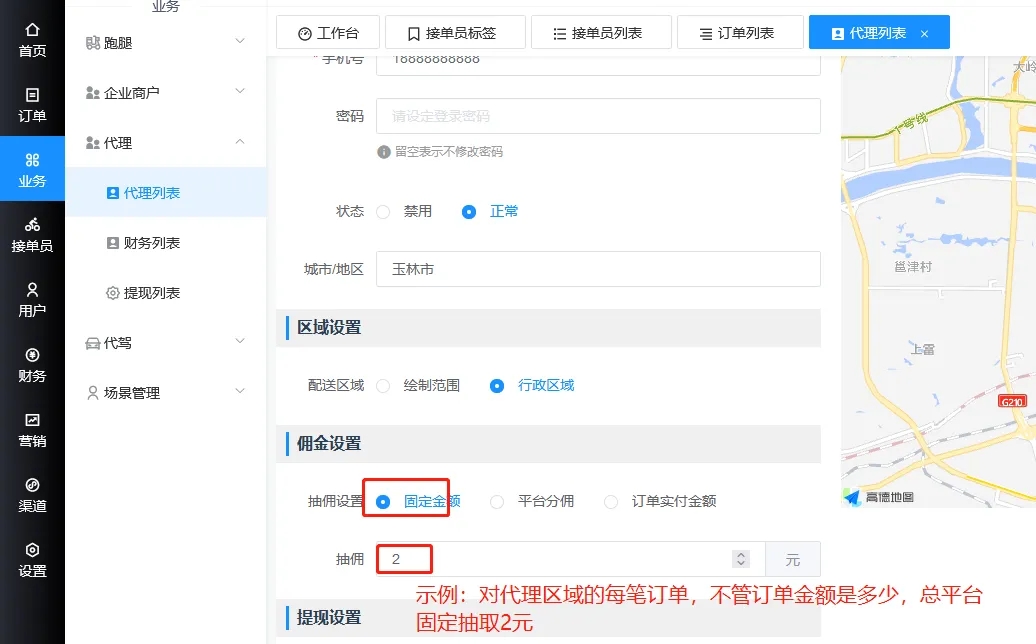Select the 接单员 rider icon in sidebar
The image size is (1036, 644).
pos(32,225)
